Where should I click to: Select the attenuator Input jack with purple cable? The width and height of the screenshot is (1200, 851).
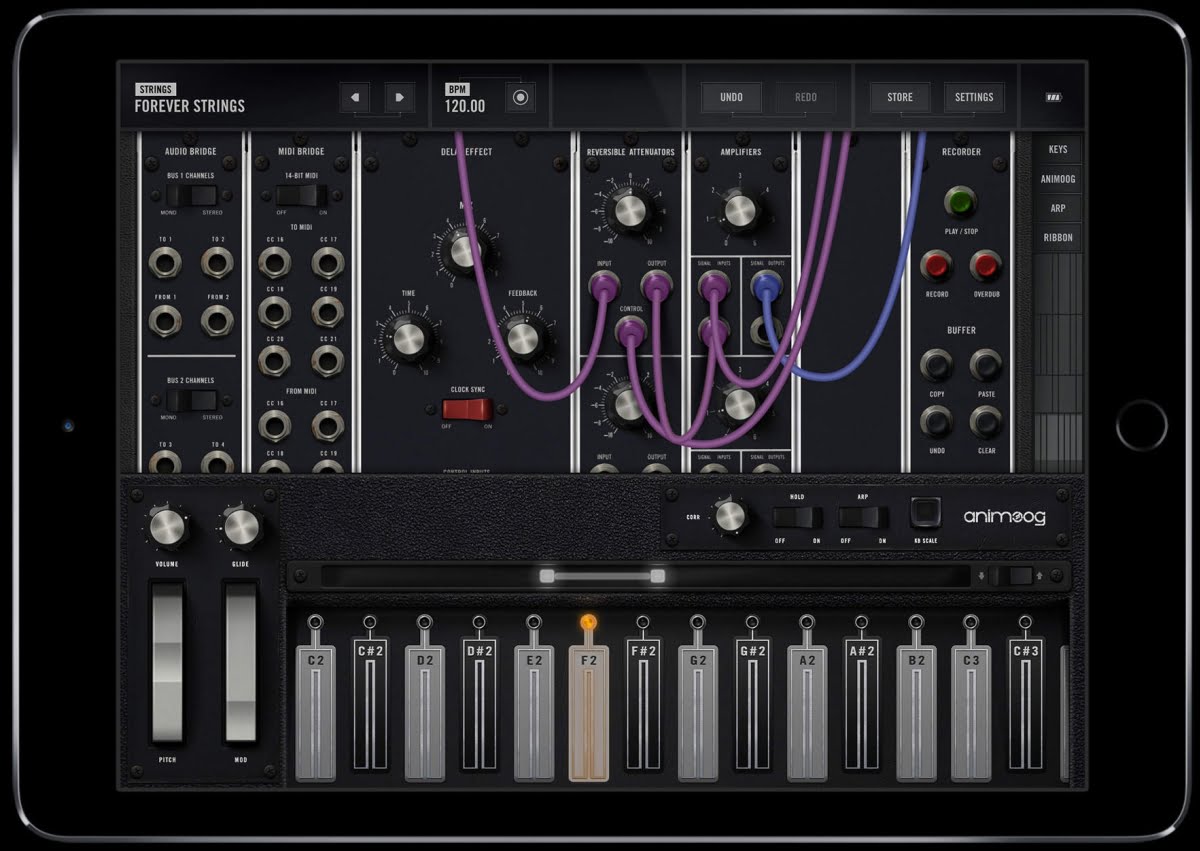point(603,289)
